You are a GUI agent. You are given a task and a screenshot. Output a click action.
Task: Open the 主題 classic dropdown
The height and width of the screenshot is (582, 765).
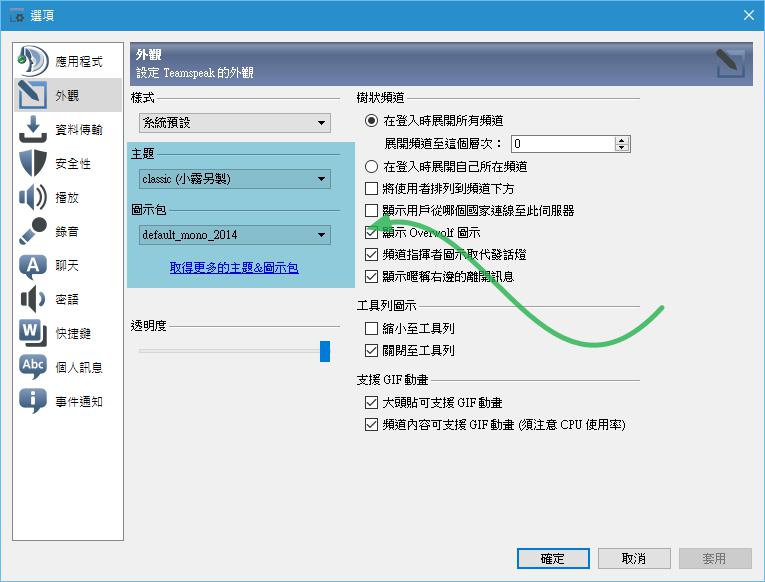tap(235, 179)
